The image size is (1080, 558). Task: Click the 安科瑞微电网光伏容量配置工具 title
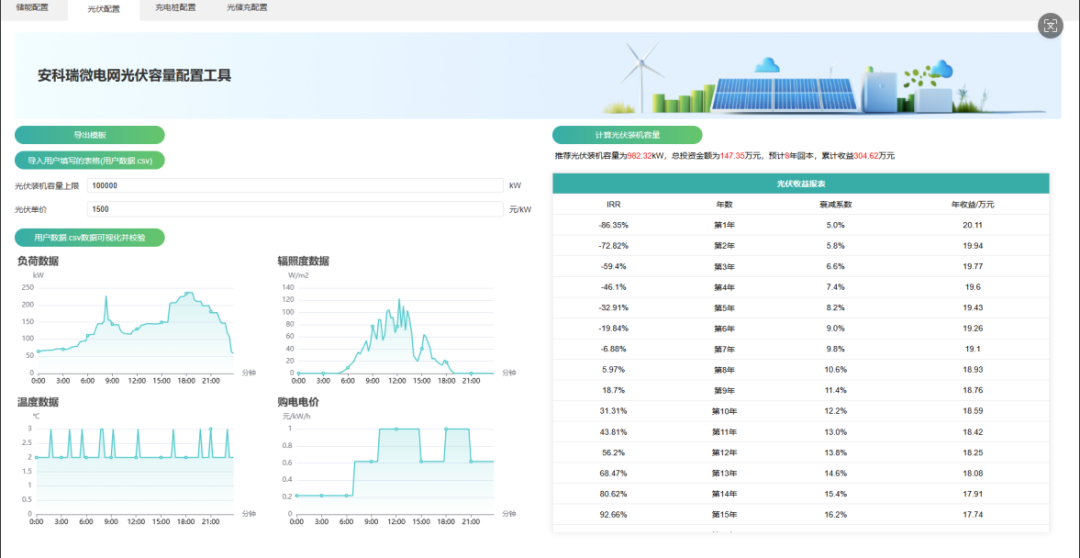134,76
